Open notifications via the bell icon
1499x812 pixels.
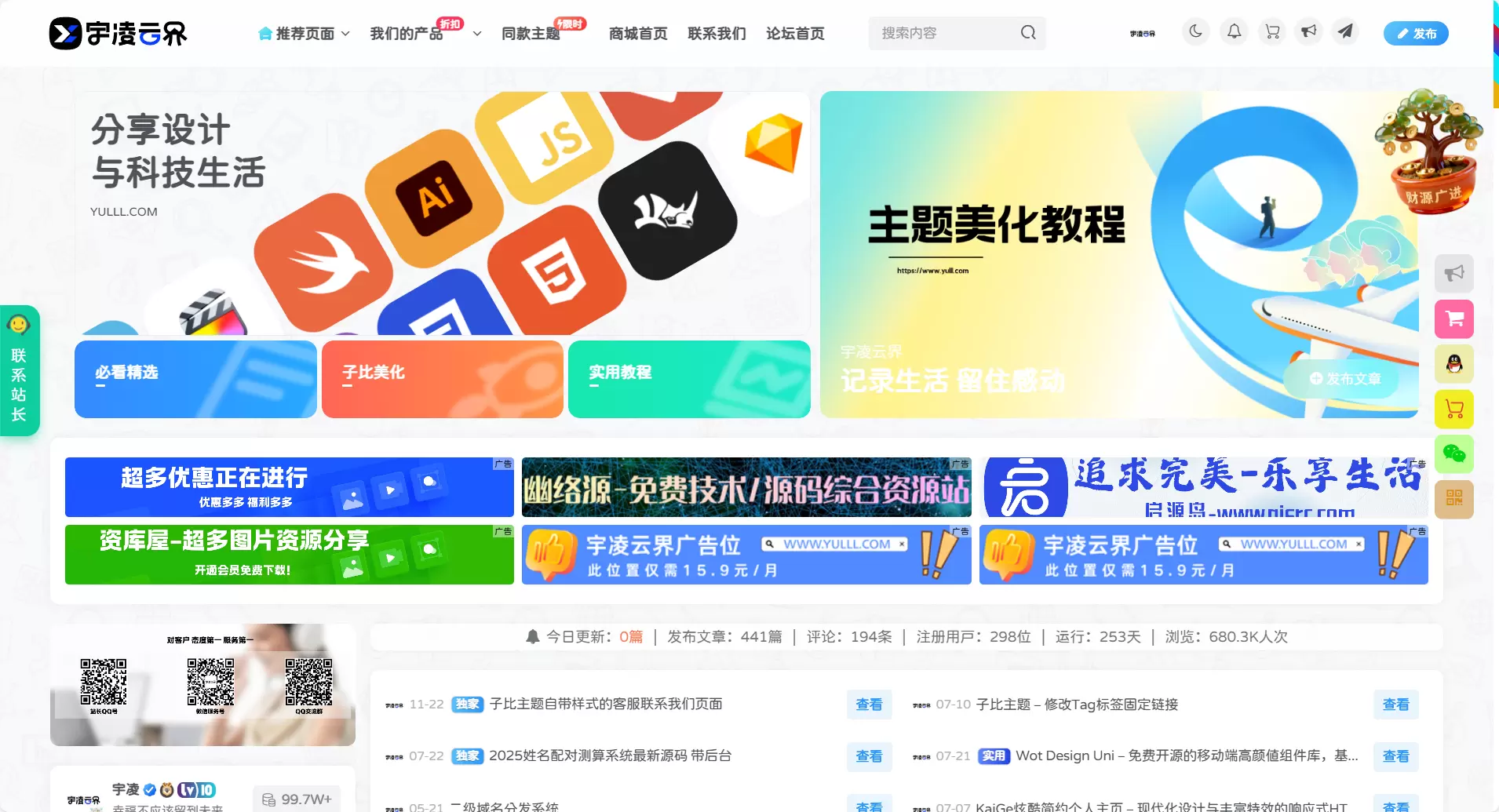[1234, 32]
